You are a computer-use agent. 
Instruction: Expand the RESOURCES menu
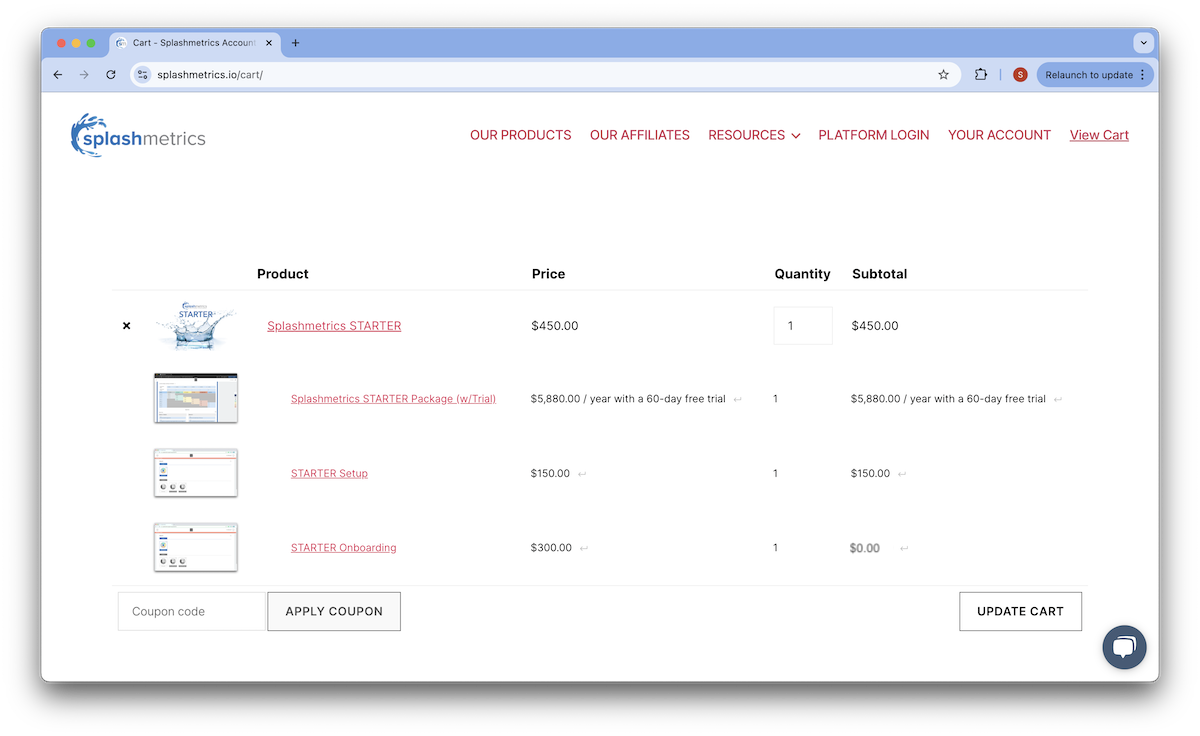tap(754, 135)
